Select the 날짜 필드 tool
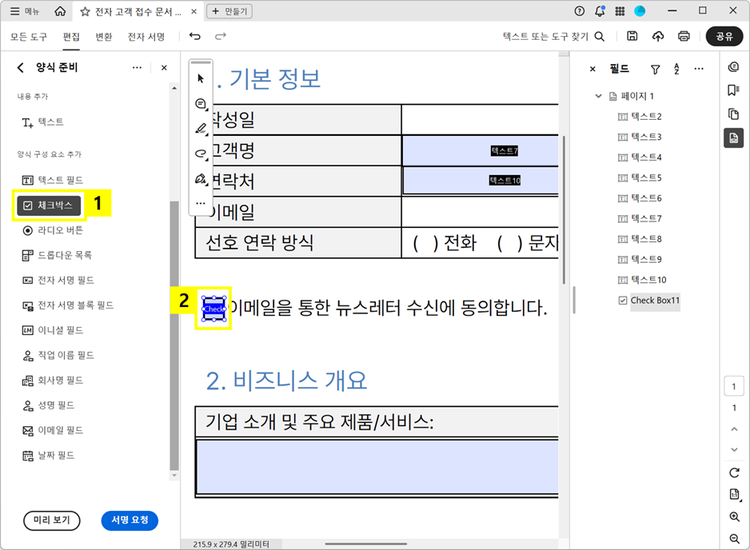 48,455
